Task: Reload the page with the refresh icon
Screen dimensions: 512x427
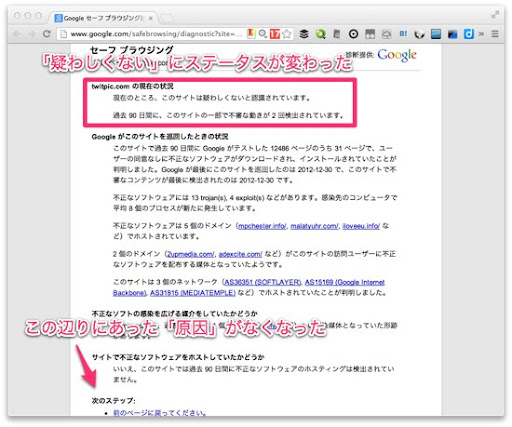Action: [47, 34]
